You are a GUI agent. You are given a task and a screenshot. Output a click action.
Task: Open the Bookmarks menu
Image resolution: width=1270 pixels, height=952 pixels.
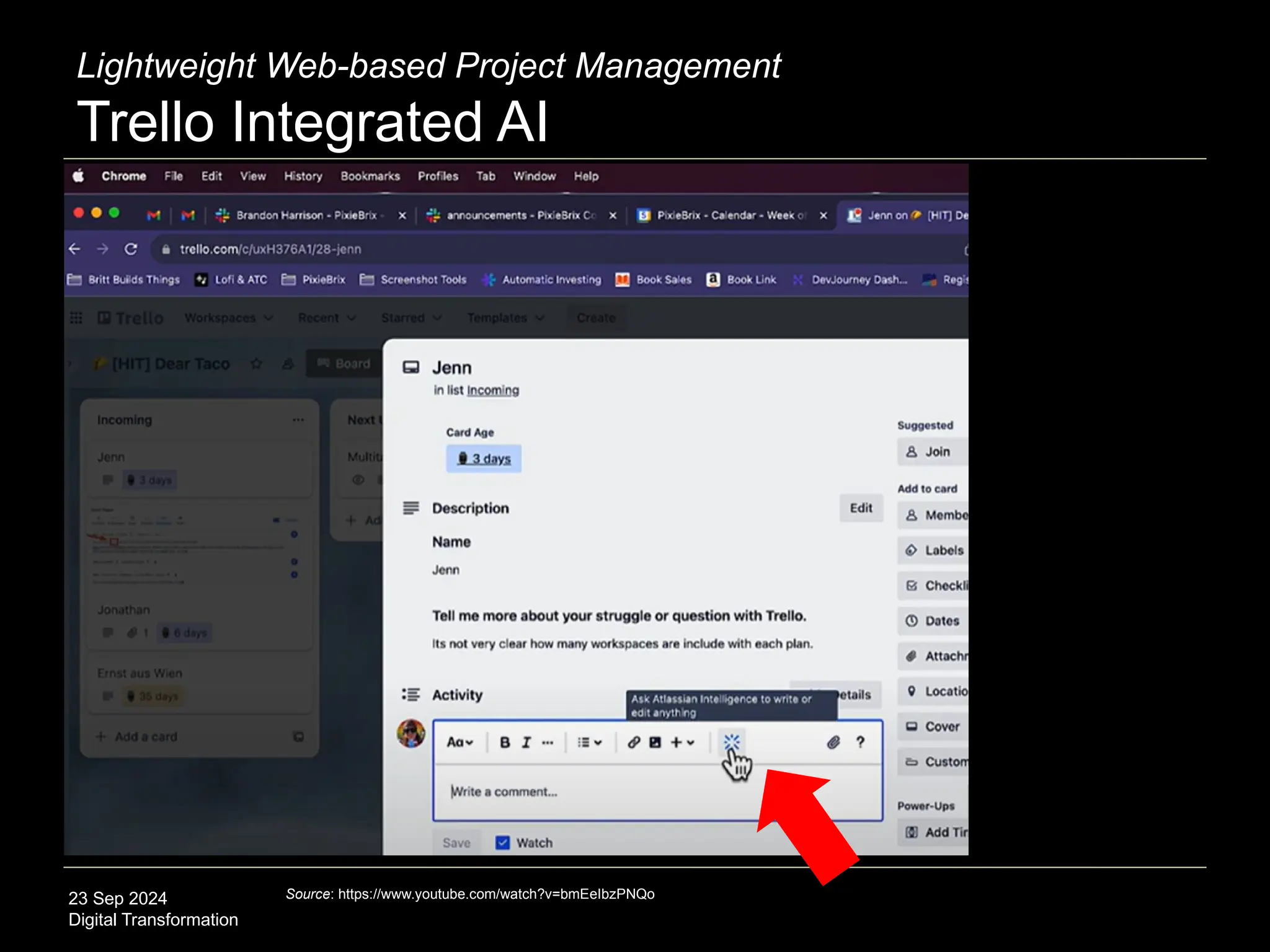[x=370, y=176]
